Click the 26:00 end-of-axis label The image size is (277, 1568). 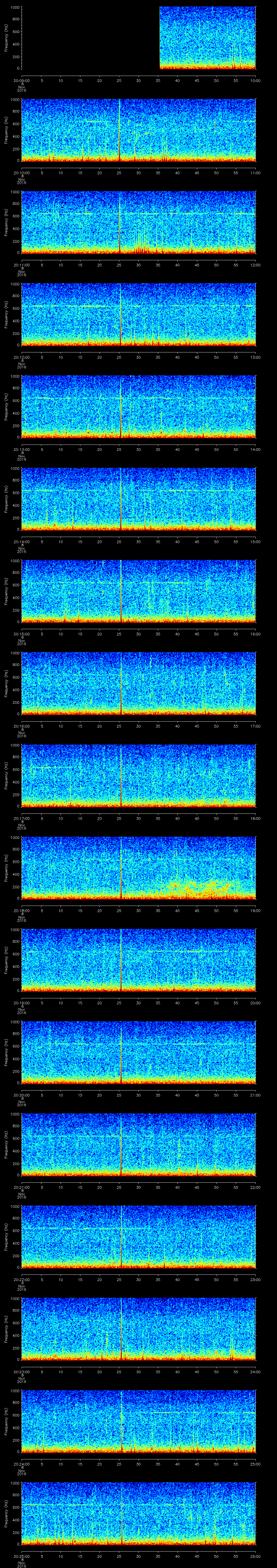[x=255, y=1556]
